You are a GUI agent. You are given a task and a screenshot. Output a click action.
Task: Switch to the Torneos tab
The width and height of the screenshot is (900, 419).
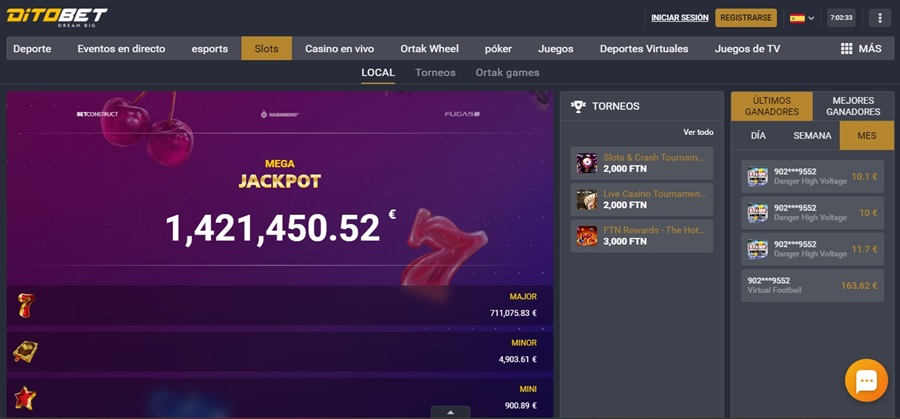click(x=435, y=73)
